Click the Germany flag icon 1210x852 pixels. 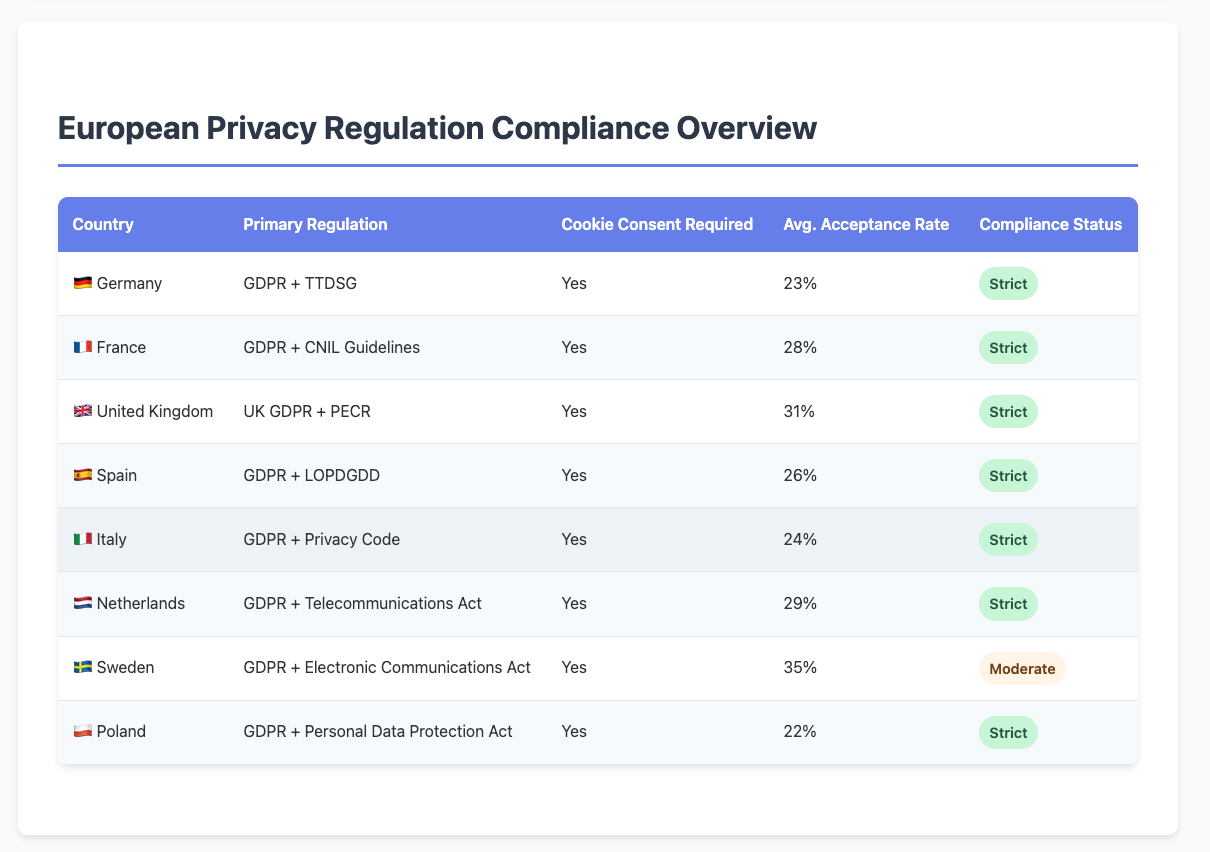[83, 284]
